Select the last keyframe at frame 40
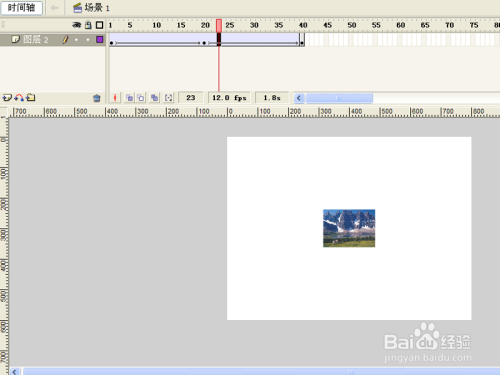Image resolution: width=500 pixels, height=375 pixels. click(302, 43)
